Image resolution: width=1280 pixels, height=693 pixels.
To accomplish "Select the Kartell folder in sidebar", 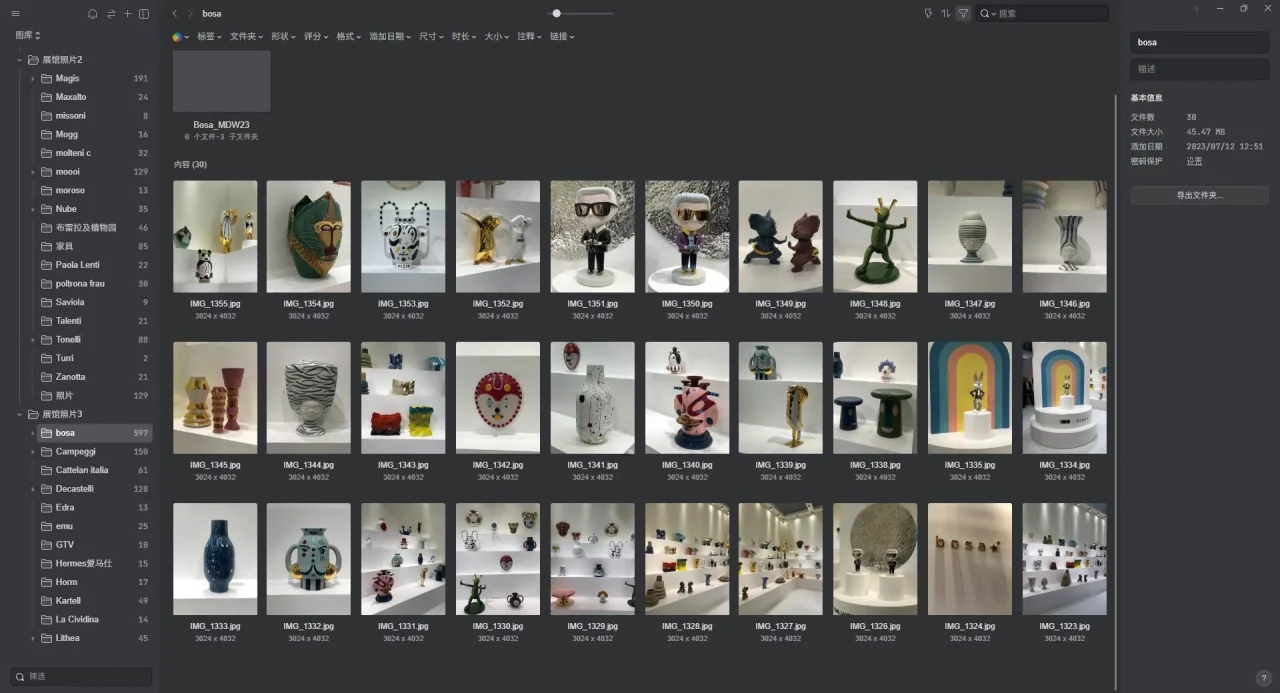I will [x=66, y=601].
